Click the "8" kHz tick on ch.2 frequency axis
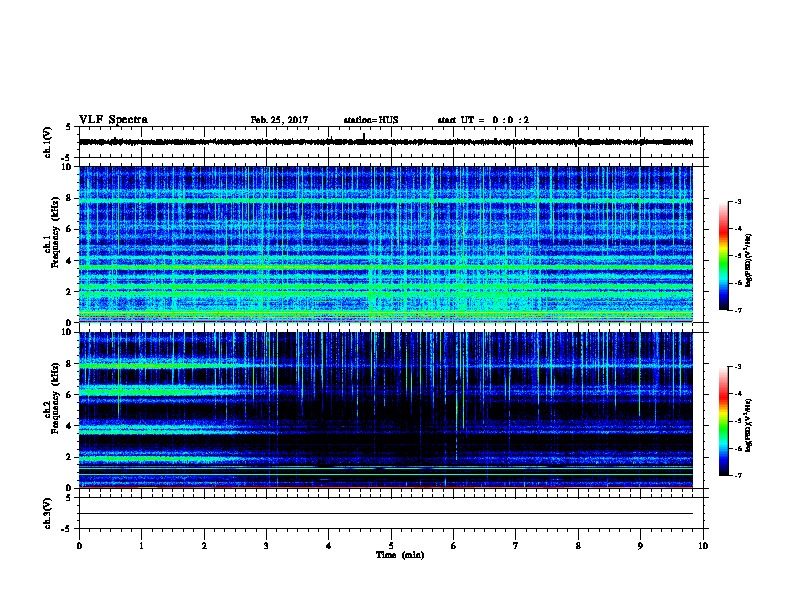This screenshot has width=792, height=612. (x=69, y=364)
